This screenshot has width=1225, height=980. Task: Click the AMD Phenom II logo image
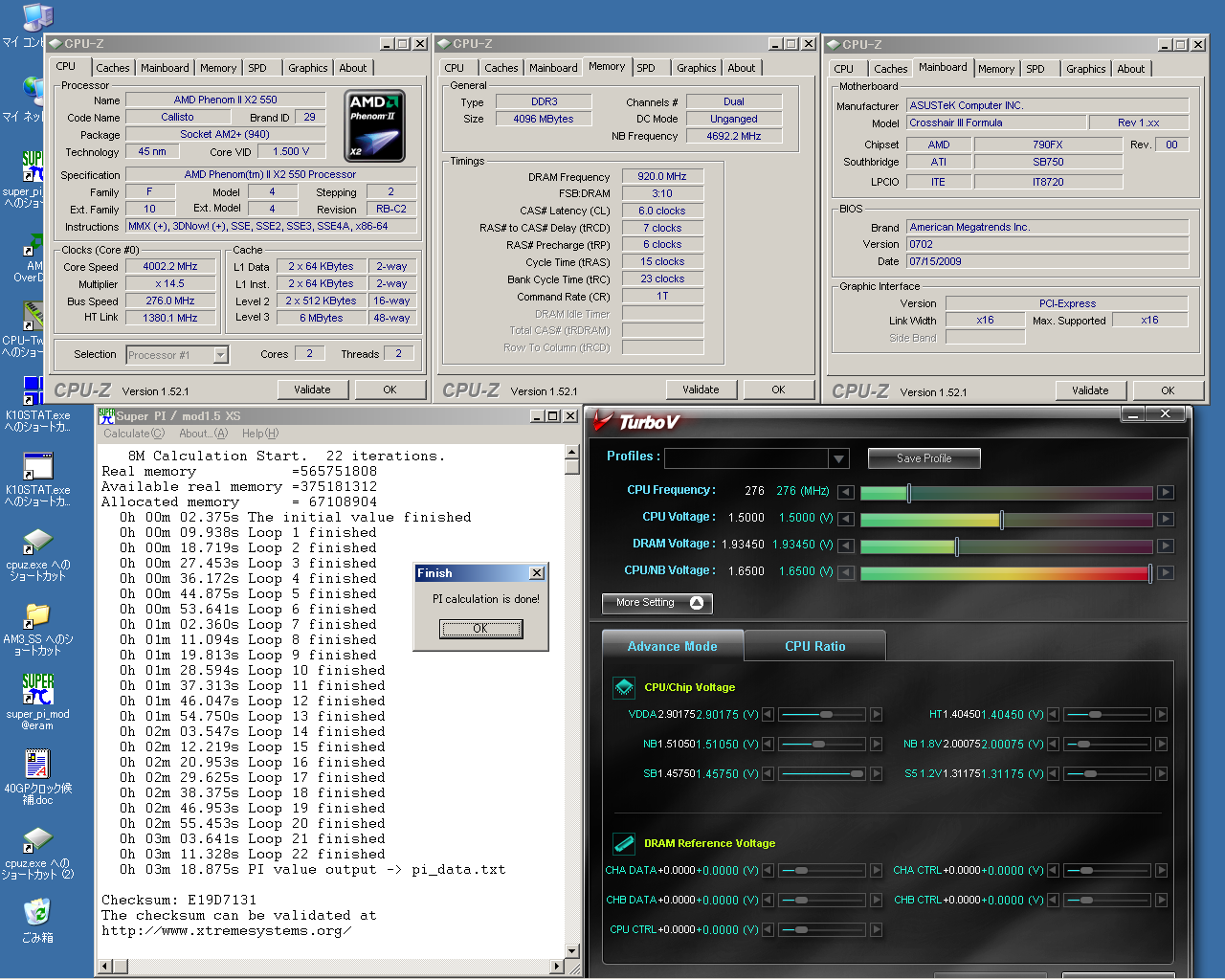[375, 125]
